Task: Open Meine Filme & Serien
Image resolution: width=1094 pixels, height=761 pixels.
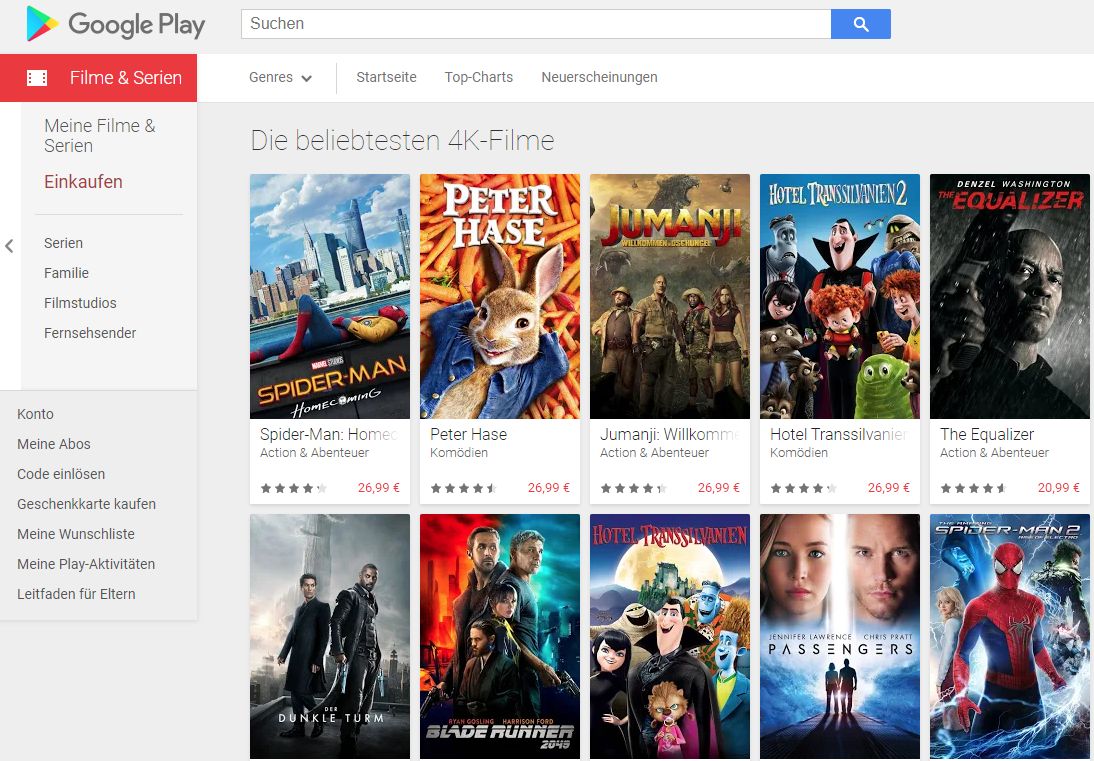Action: 100,135
